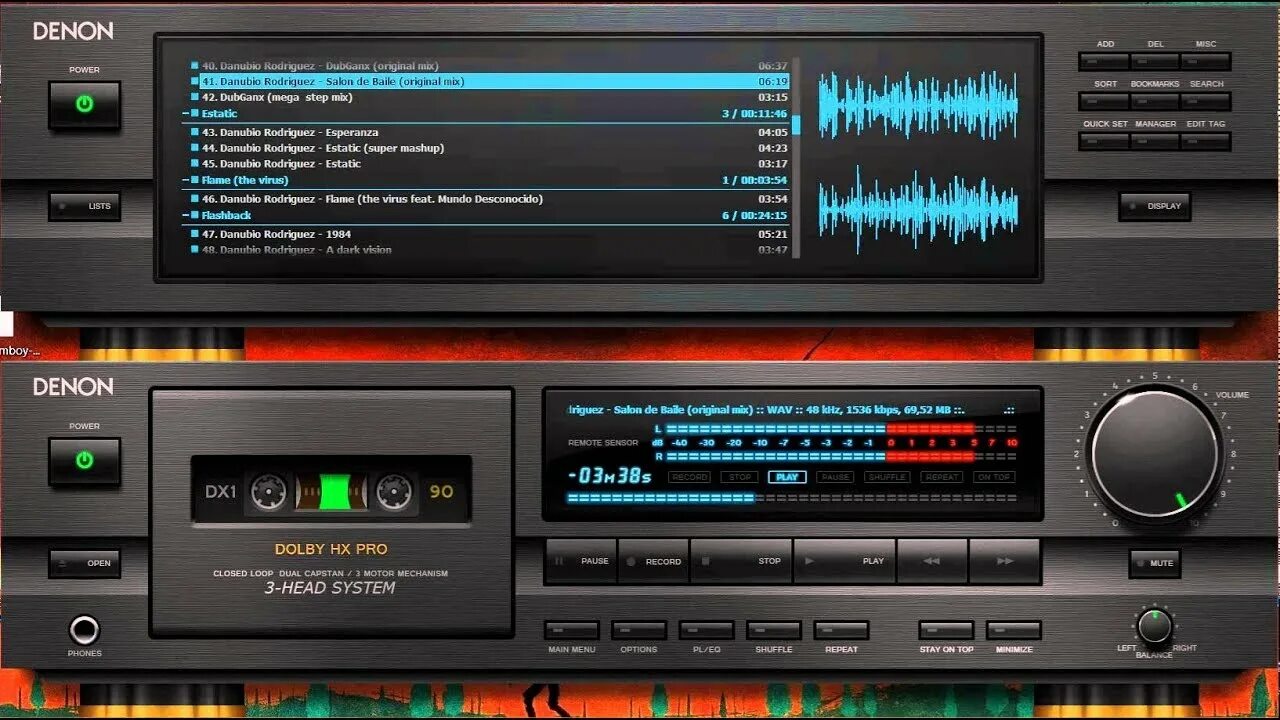Click the DEL button on the playlist deck

[1155, 61]
